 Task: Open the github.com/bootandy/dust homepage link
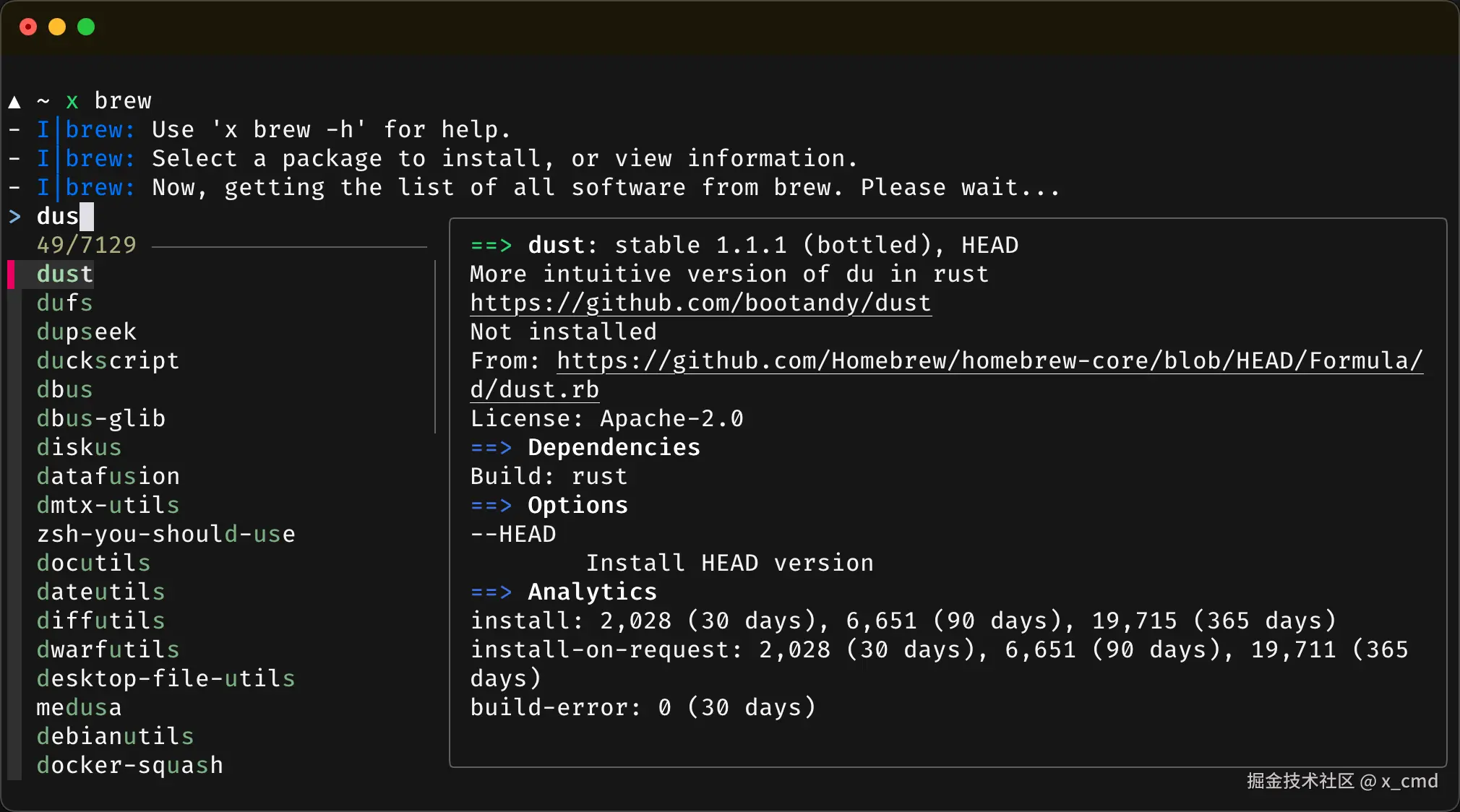[x=701, y=303]
